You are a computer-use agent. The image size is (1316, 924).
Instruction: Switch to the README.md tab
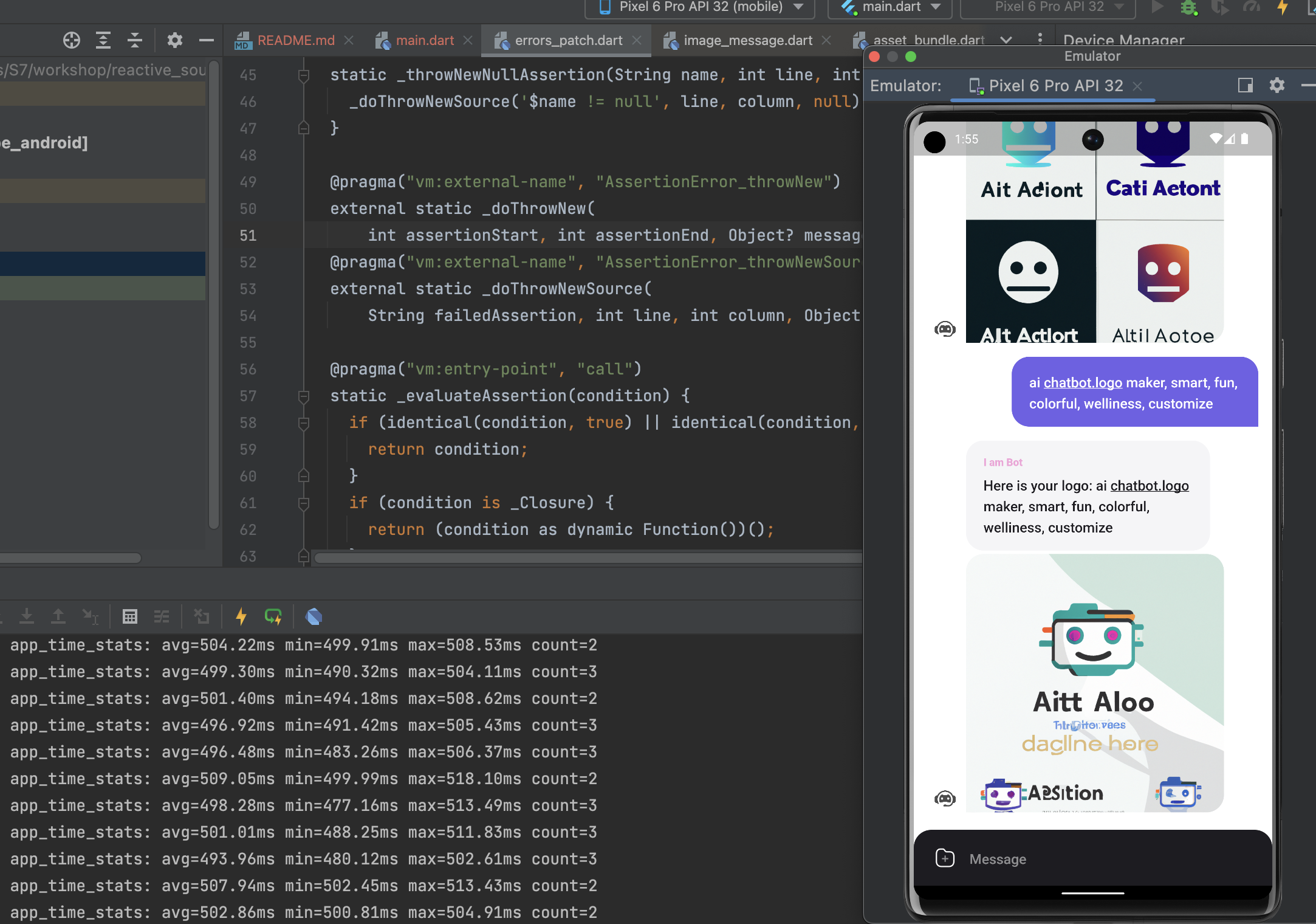point(296,40)
